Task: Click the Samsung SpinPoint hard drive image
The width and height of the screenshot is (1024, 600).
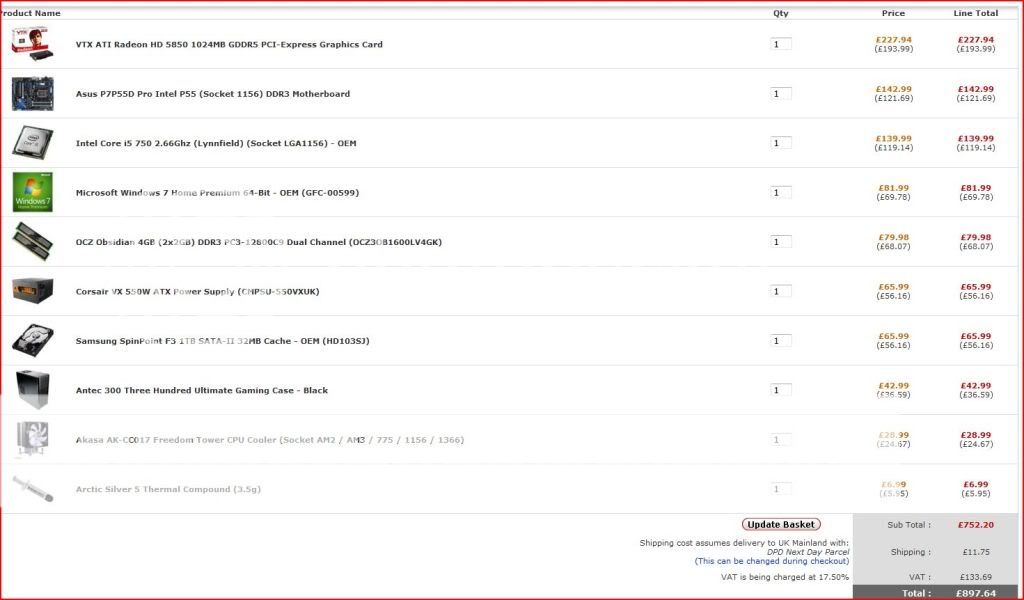Action: [x=32, y=340]
